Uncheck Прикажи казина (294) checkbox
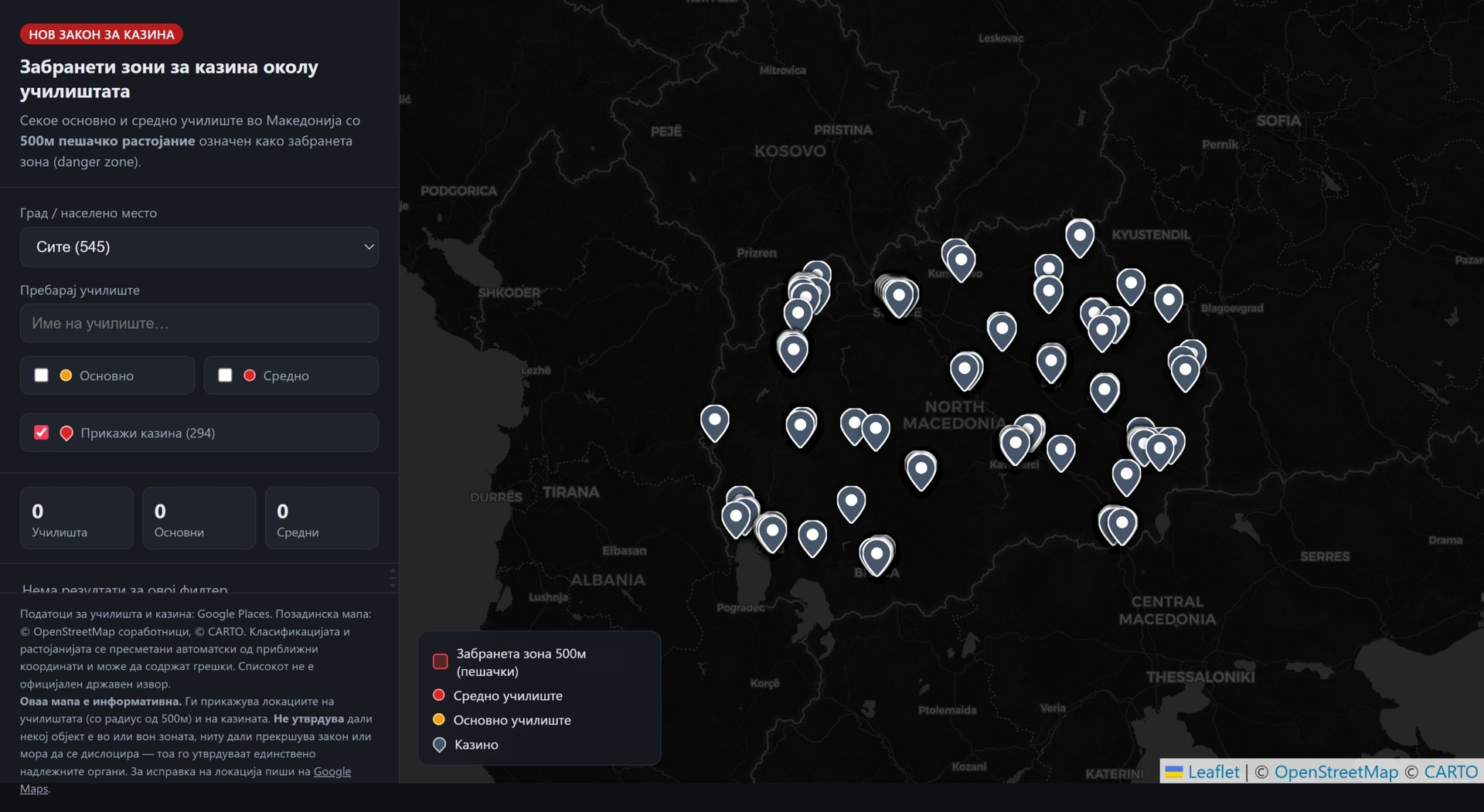Screen dimensions: 1484x812 [42, 433]
